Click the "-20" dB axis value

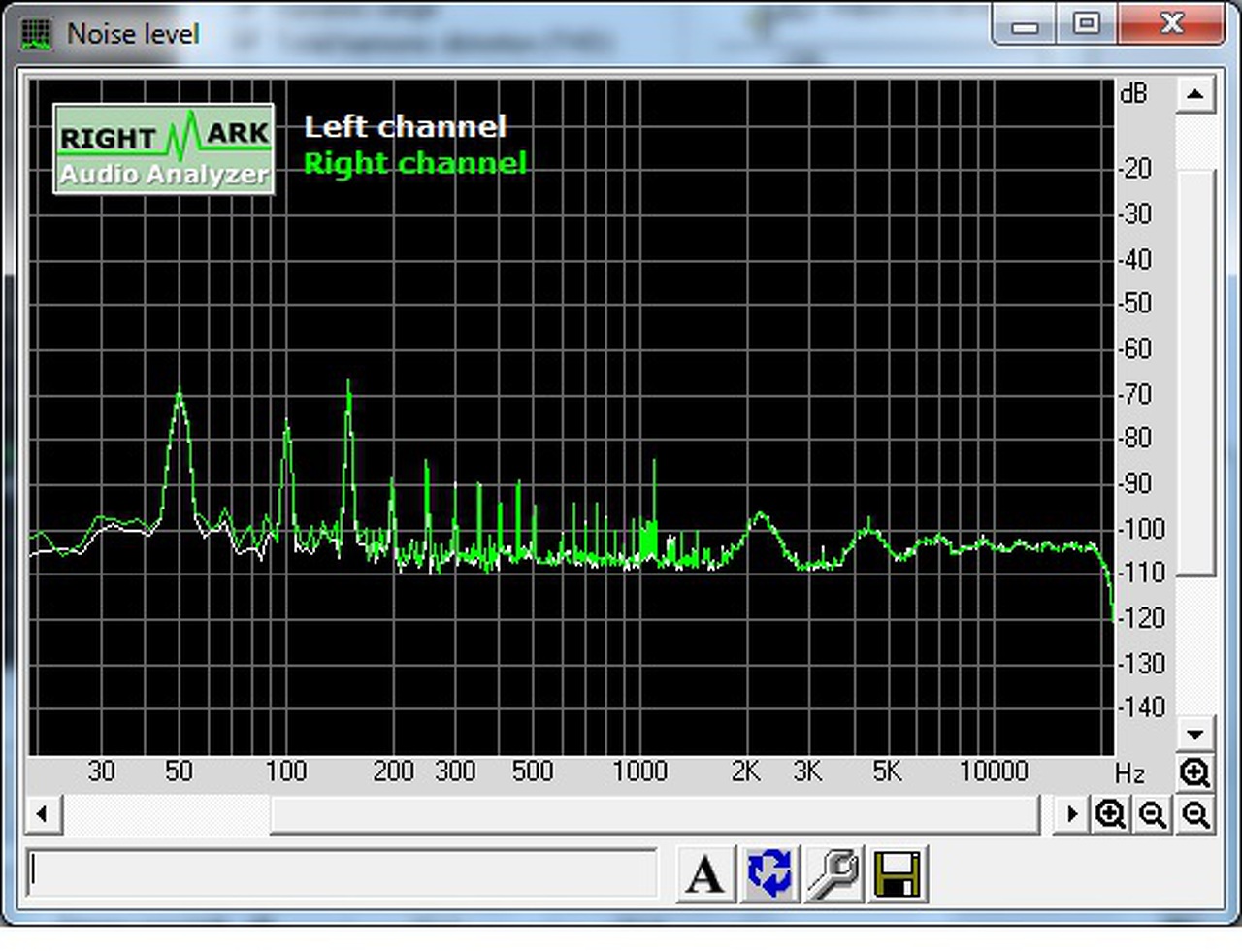1135,169
